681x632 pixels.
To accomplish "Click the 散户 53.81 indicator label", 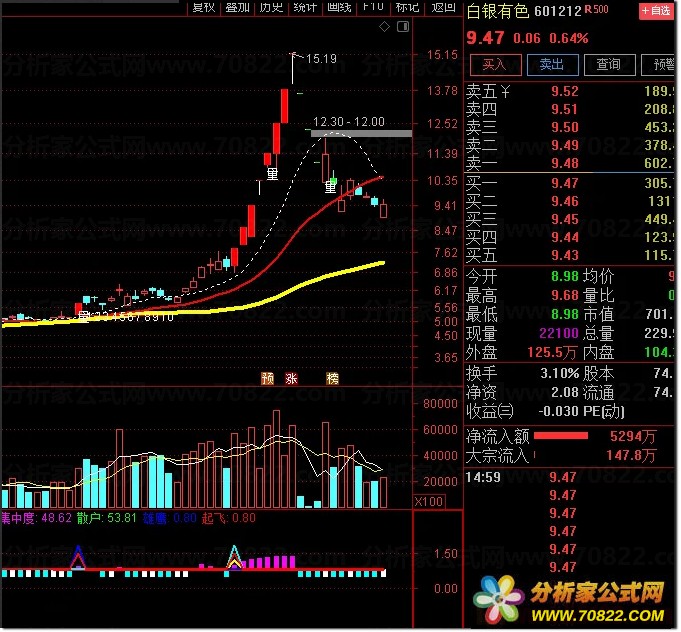I will coord(106,518).
